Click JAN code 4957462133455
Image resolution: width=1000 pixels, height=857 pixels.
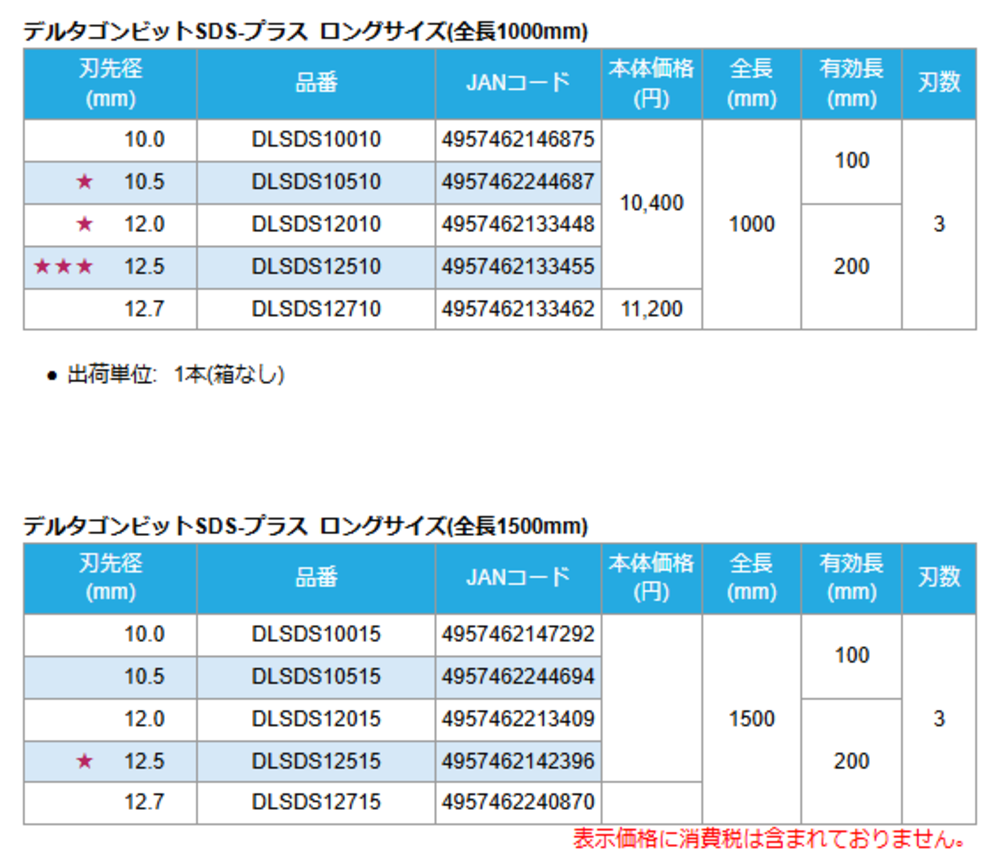(518, 267)
